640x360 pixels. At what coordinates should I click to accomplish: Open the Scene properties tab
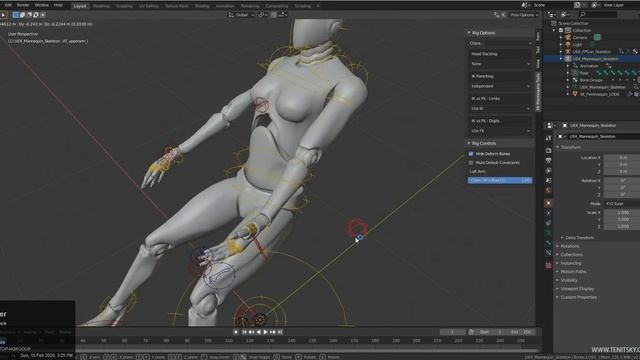[549, 180]
